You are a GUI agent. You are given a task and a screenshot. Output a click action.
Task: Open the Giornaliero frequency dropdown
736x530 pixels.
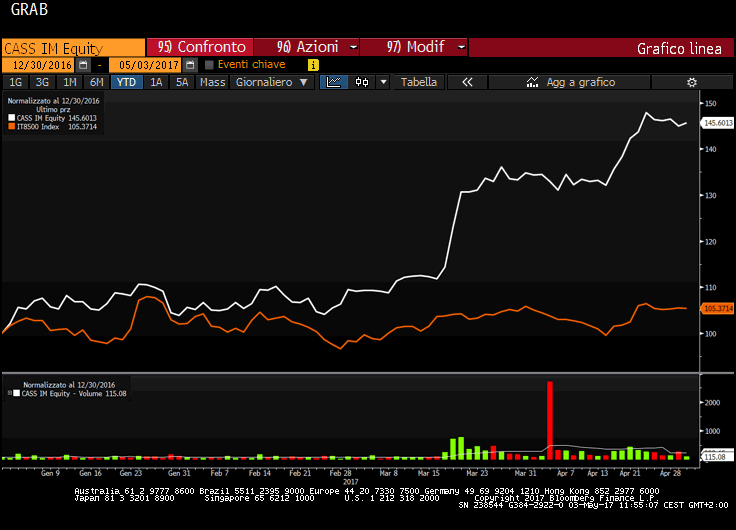tap(272, 83)
